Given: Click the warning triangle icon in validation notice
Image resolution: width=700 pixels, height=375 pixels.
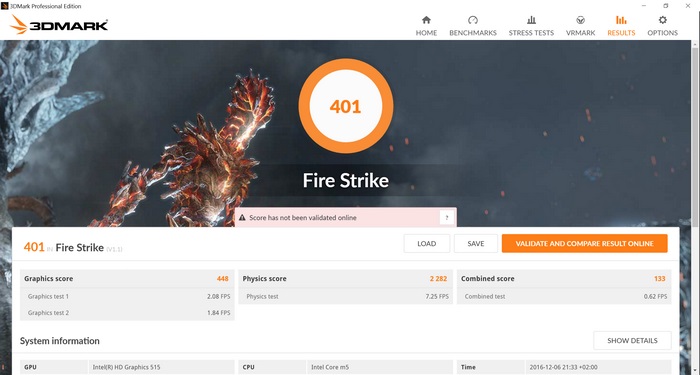Looking at the screenshot, I should click(242, 218).
